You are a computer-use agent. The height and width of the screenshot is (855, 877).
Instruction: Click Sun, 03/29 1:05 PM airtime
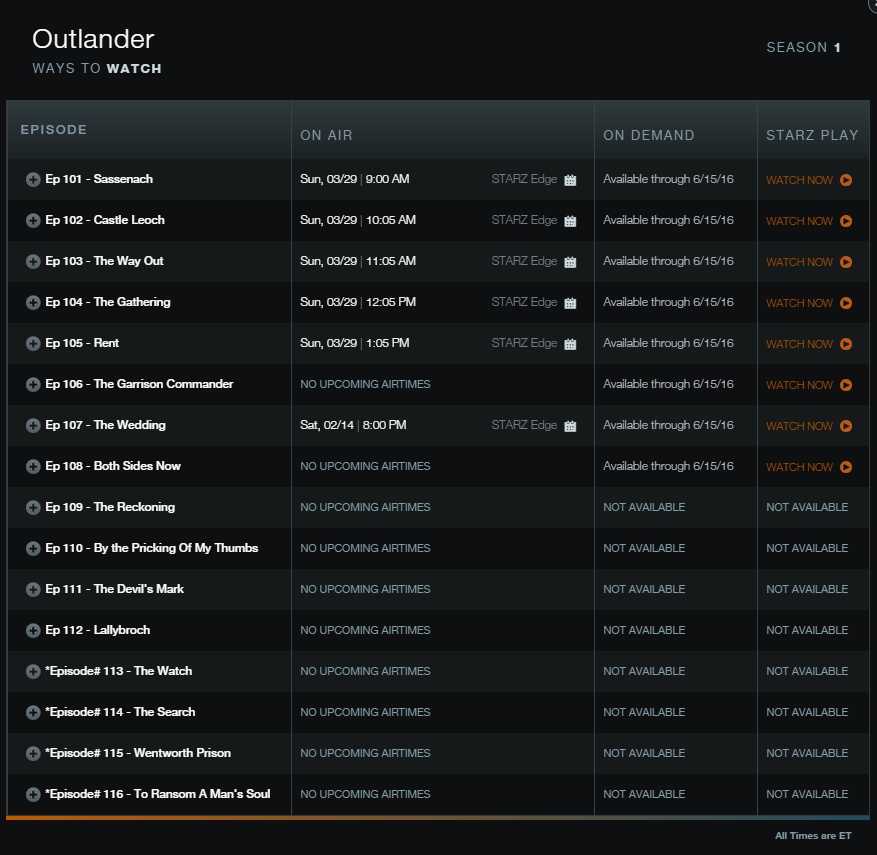click(x=355, y=343)
